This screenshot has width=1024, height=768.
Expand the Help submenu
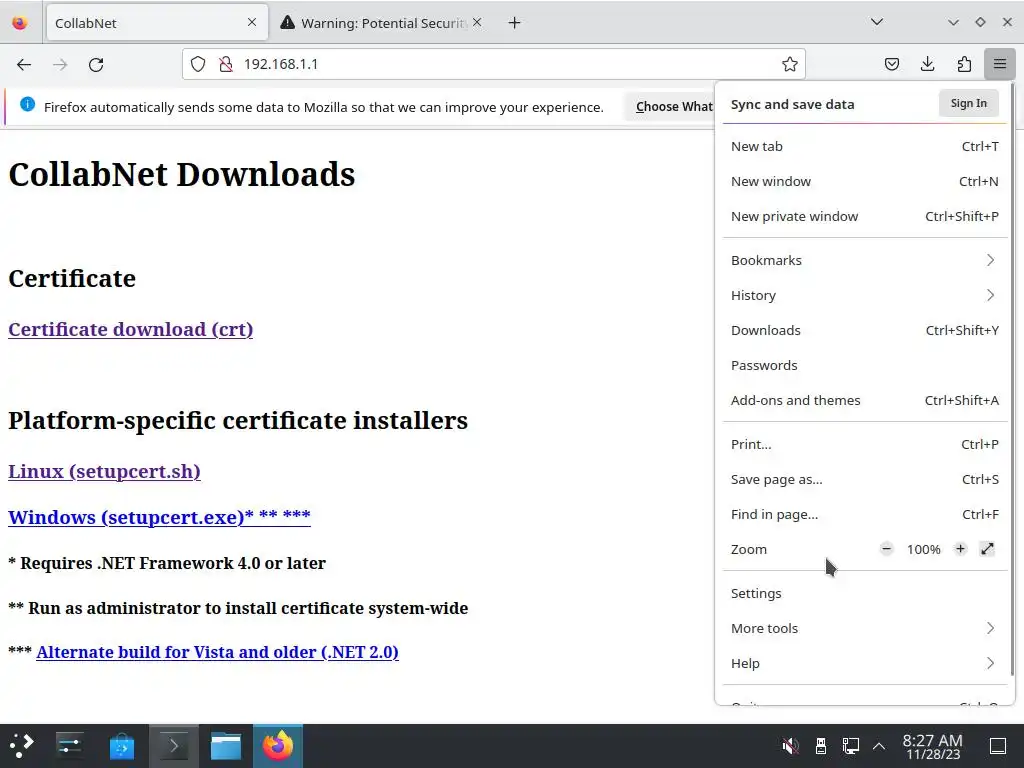click(865, 664)
